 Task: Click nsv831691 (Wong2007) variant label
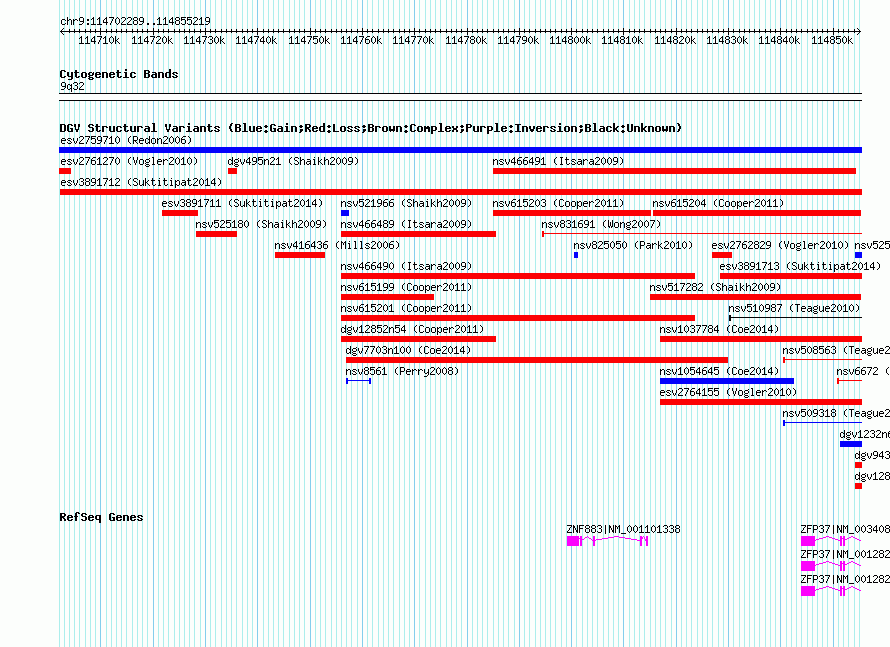point(602,224)
